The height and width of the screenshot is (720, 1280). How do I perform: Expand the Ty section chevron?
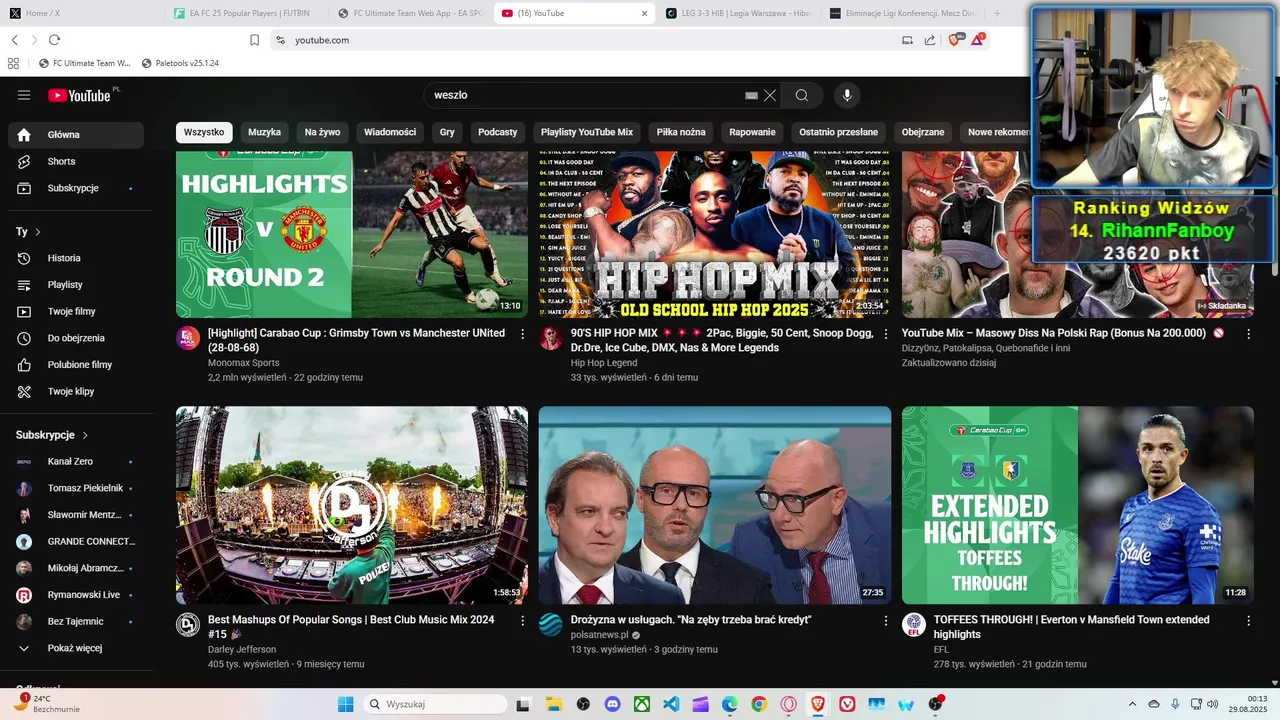coord(38,232)
